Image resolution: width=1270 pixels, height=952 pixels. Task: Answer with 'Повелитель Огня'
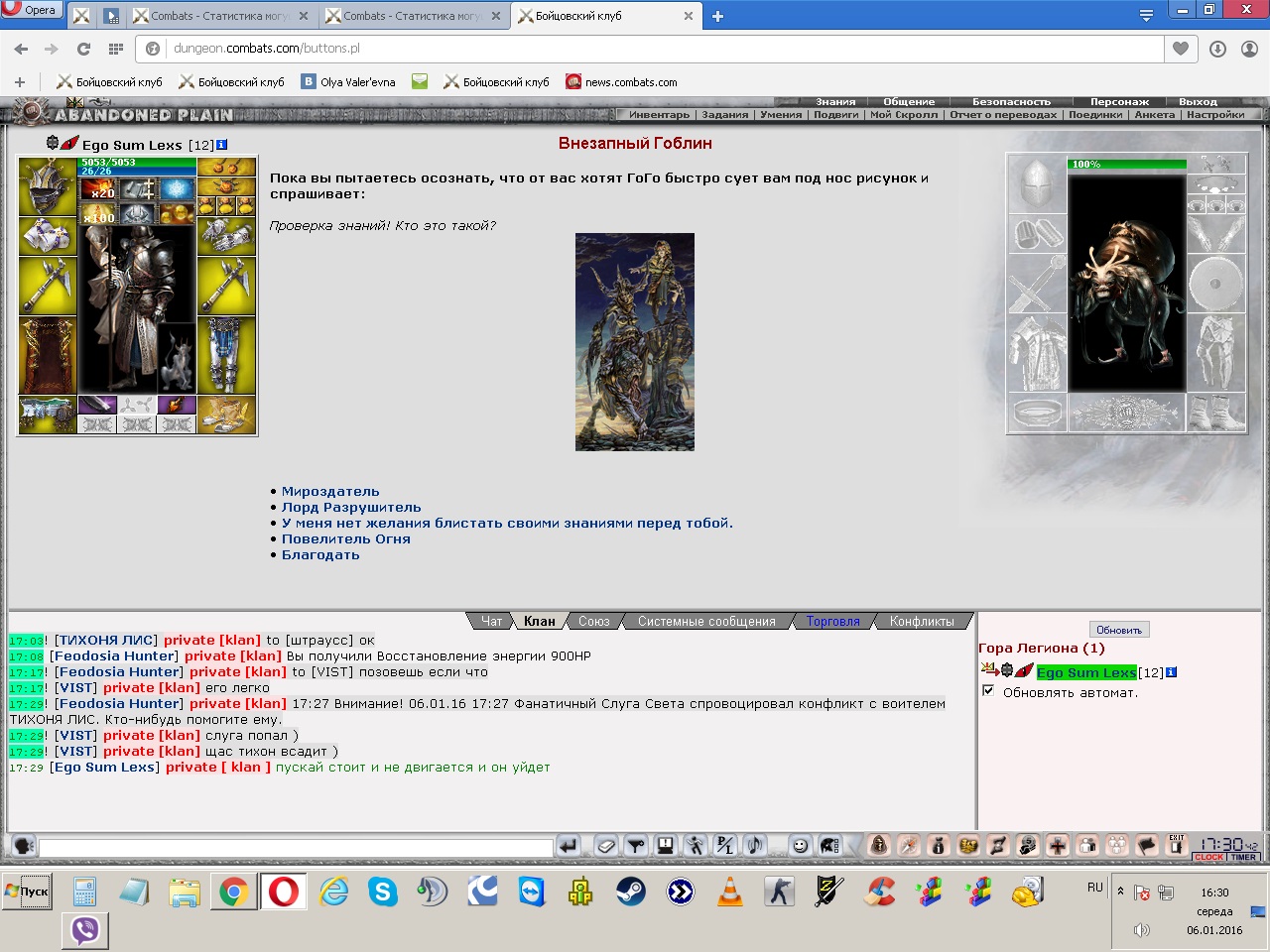[x=346, y=539]
